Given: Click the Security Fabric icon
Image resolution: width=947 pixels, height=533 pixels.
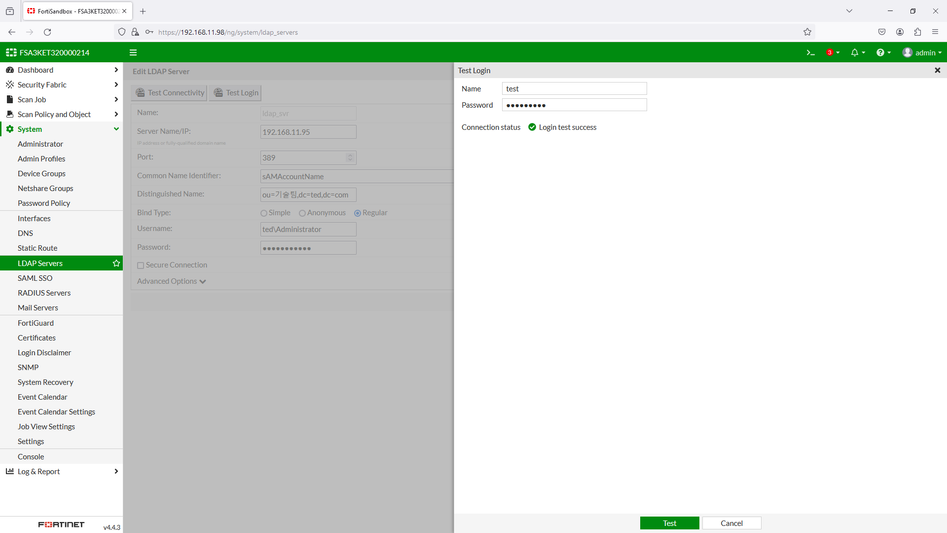Looking at the screenshot, I should [x=10, y=85].
